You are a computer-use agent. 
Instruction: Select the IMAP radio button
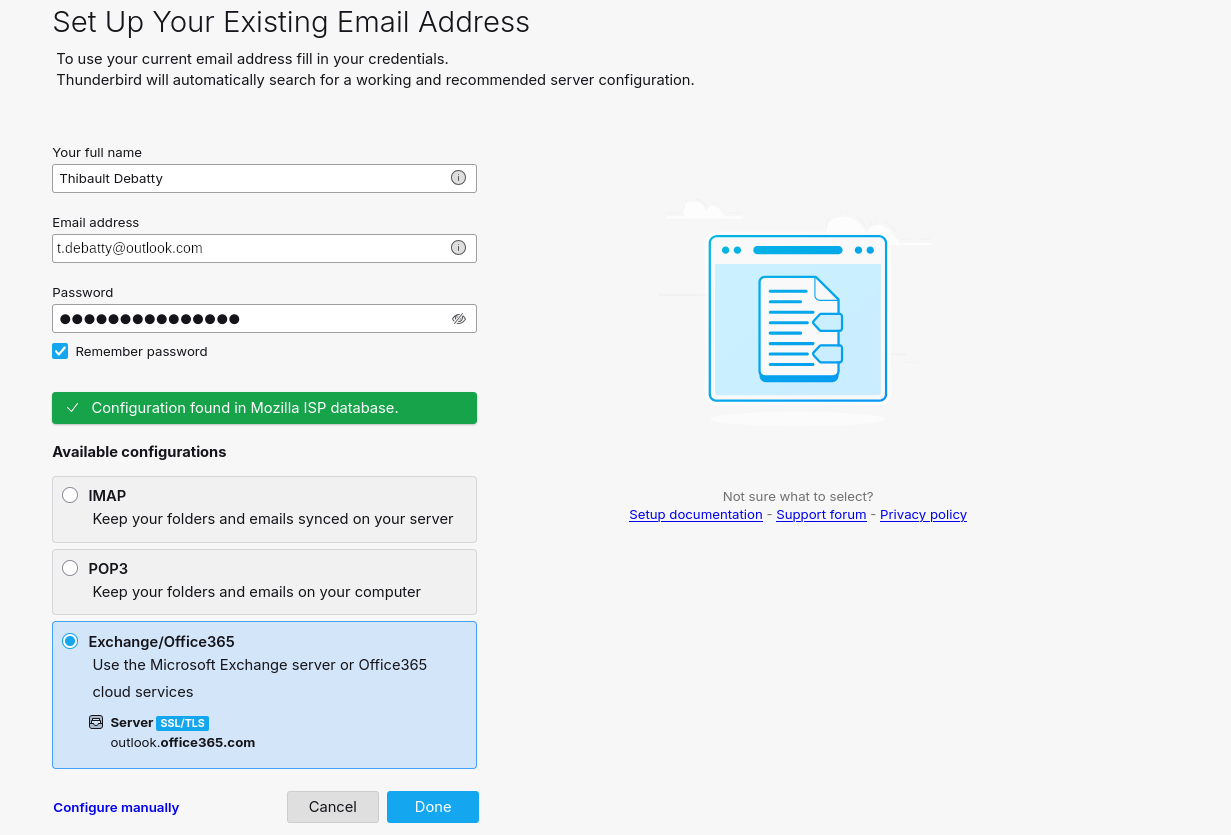click(x=70, y=495)
